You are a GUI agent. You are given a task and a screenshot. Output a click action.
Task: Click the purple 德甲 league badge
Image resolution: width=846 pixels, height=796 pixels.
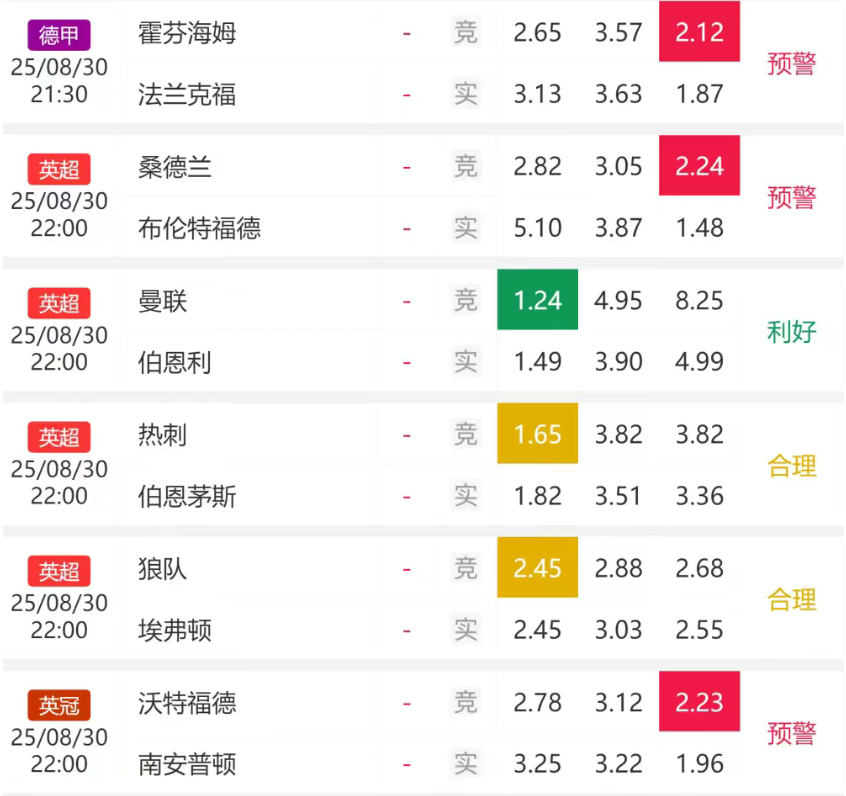pos(59,36)
